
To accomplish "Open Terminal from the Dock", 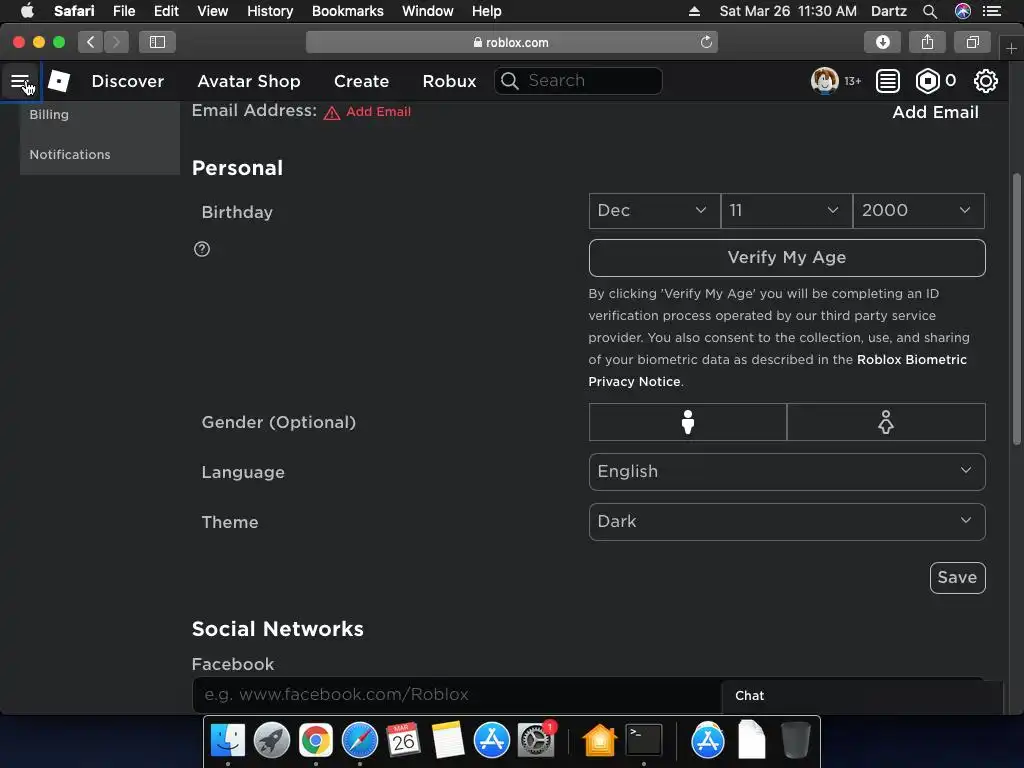I will tap(644, 740).
